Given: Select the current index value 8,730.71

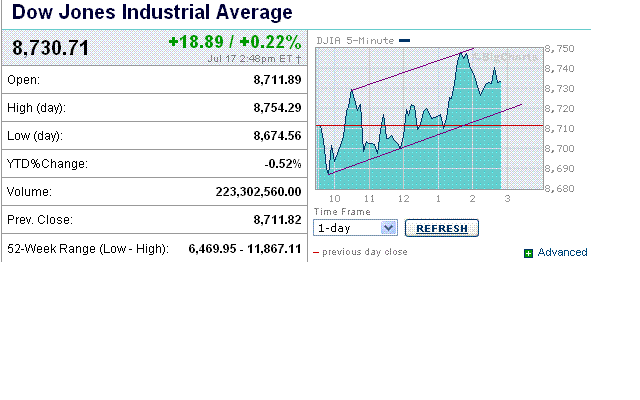Looking at the screenshot, I should point(50,48).
